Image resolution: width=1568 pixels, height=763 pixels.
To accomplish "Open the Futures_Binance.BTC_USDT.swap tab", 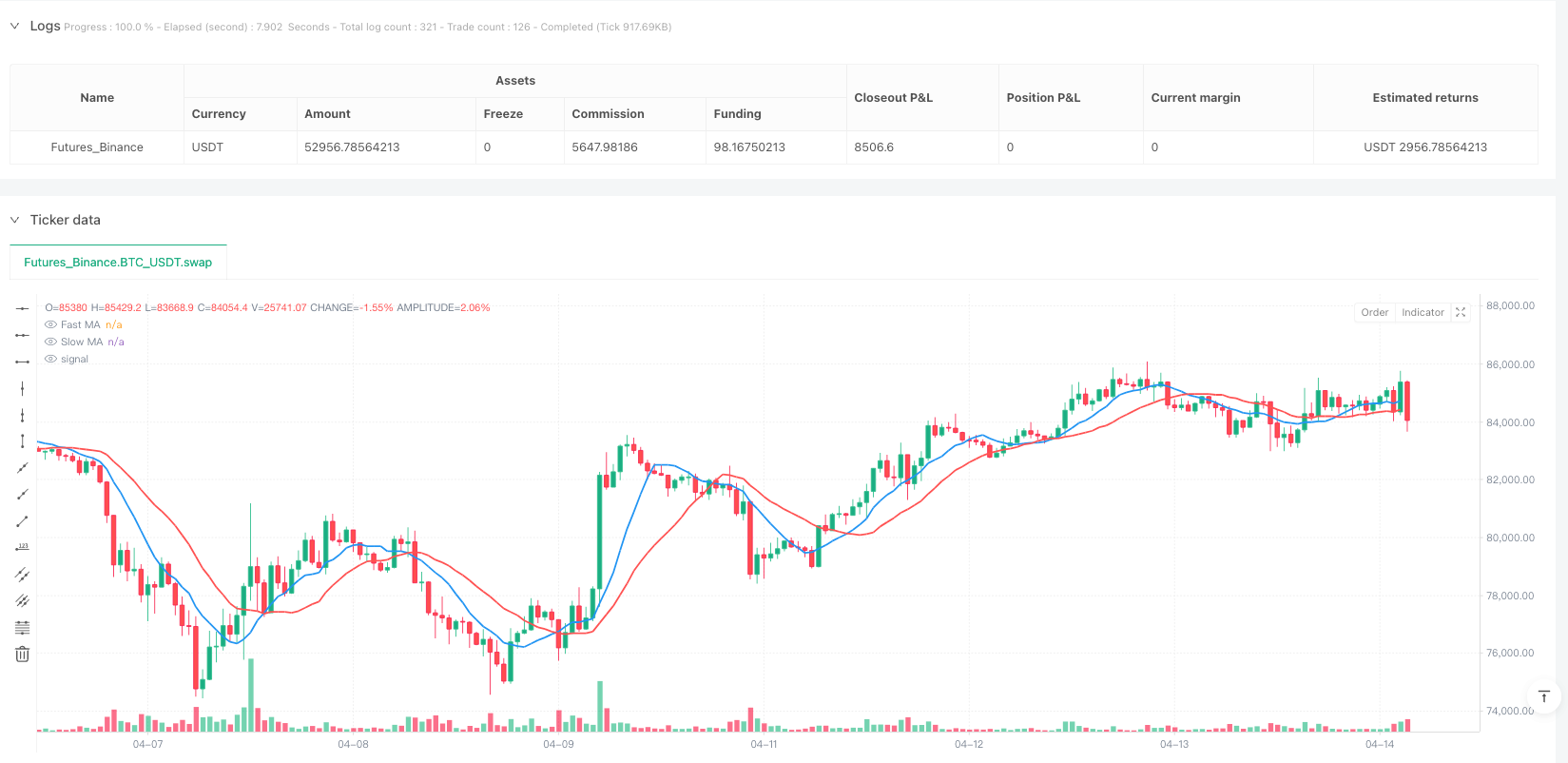I will (118, 262).
